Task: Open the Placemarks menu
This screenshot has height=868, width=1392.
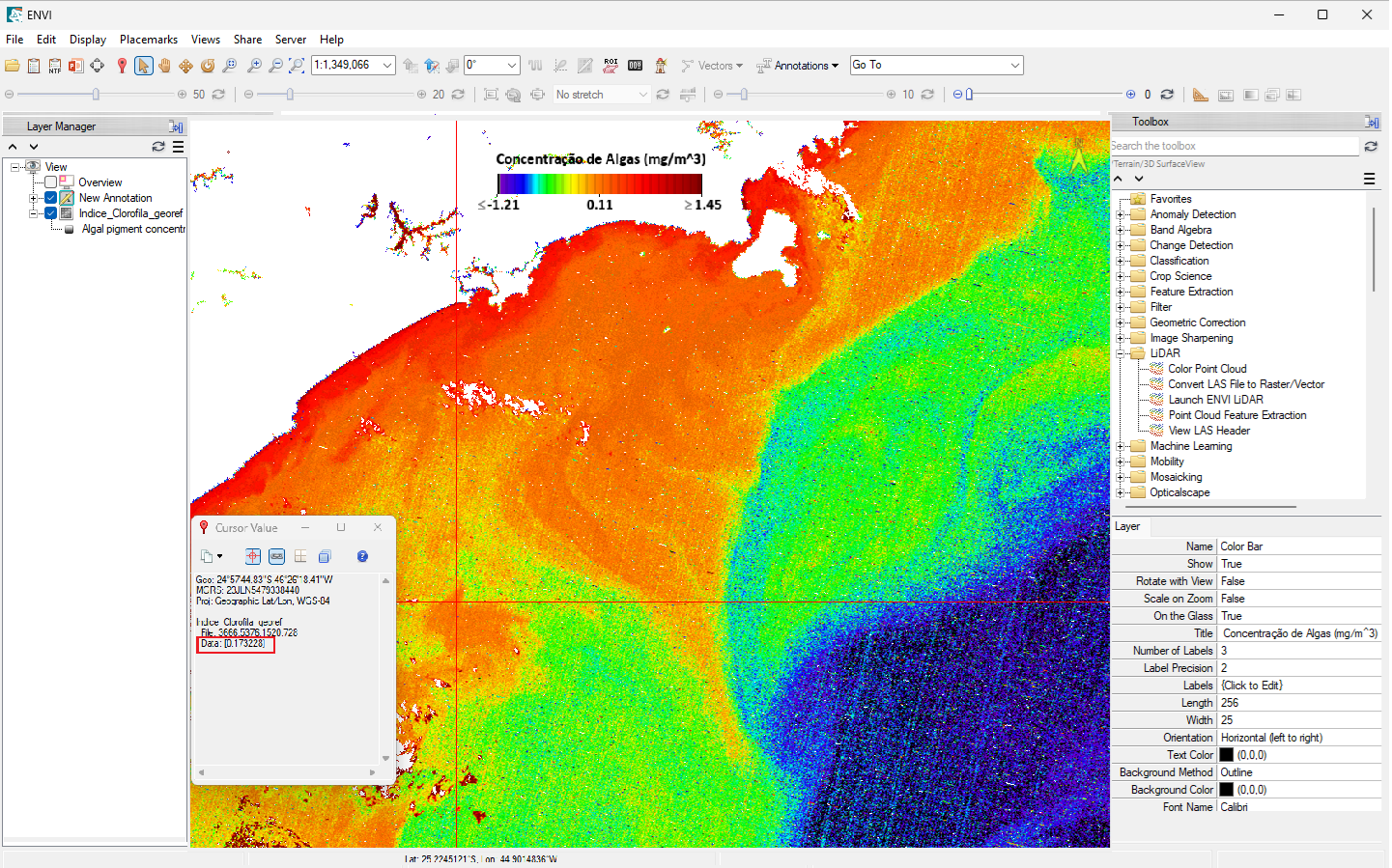Action: pos(148,40)
